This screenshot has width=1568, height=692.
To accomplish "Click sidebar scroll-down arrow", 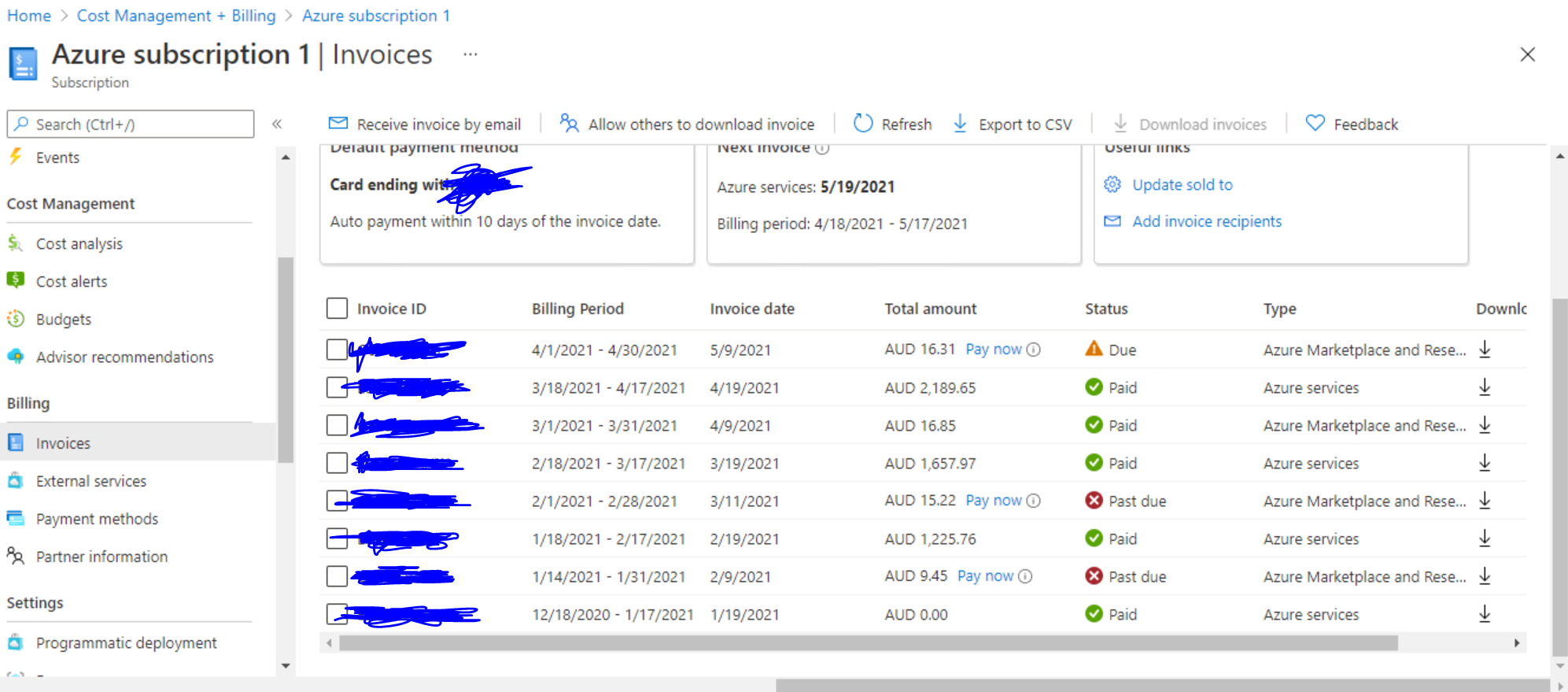I will (286, 666).
